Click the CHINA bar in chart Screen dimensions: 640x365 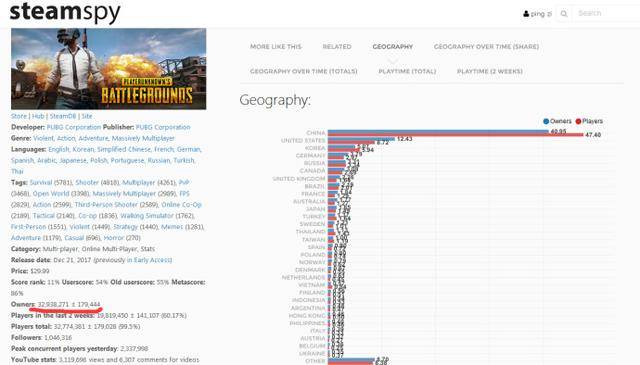pos(456,133)
